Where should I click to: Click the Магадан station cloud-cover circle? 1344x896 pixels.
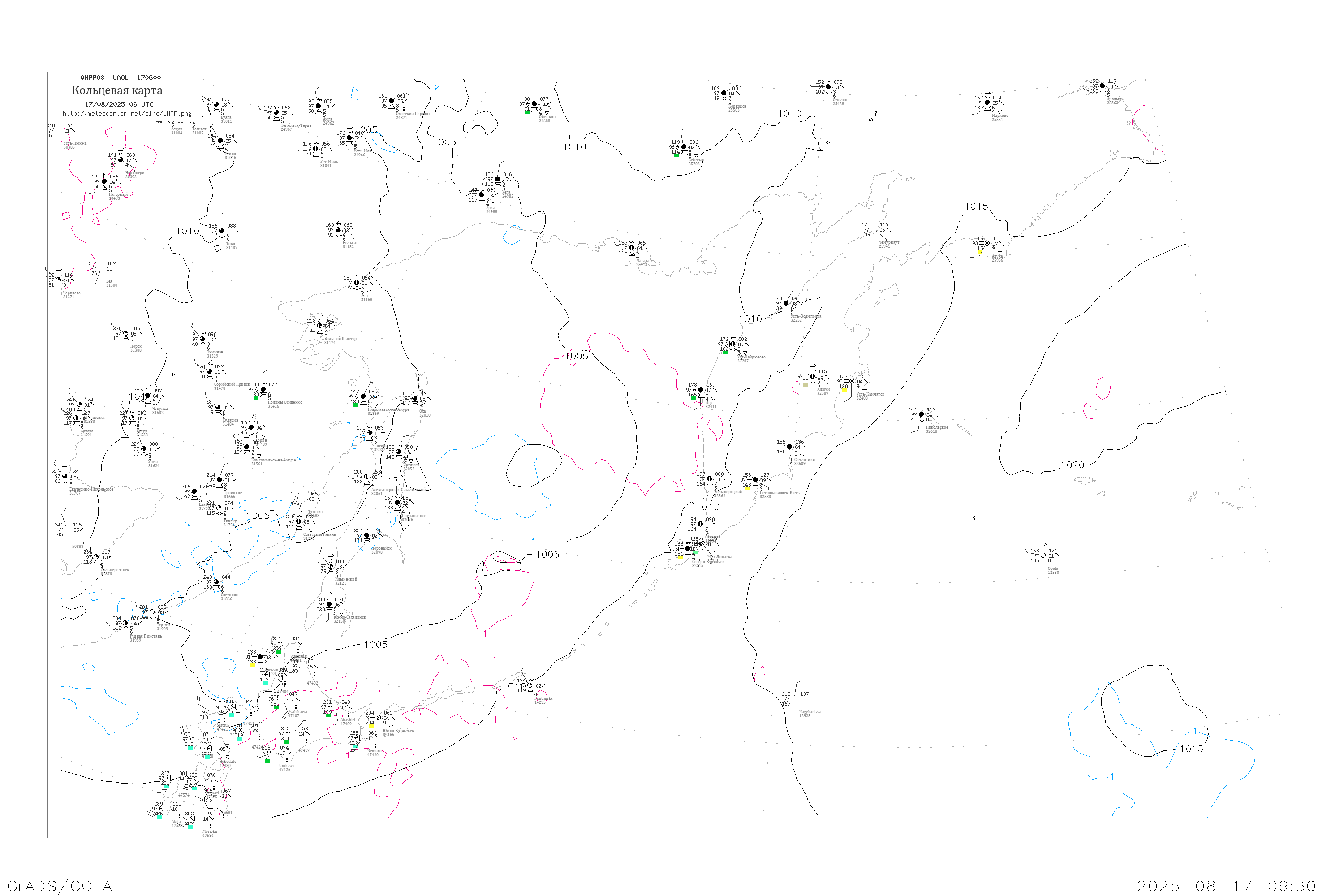coord(631,248)
